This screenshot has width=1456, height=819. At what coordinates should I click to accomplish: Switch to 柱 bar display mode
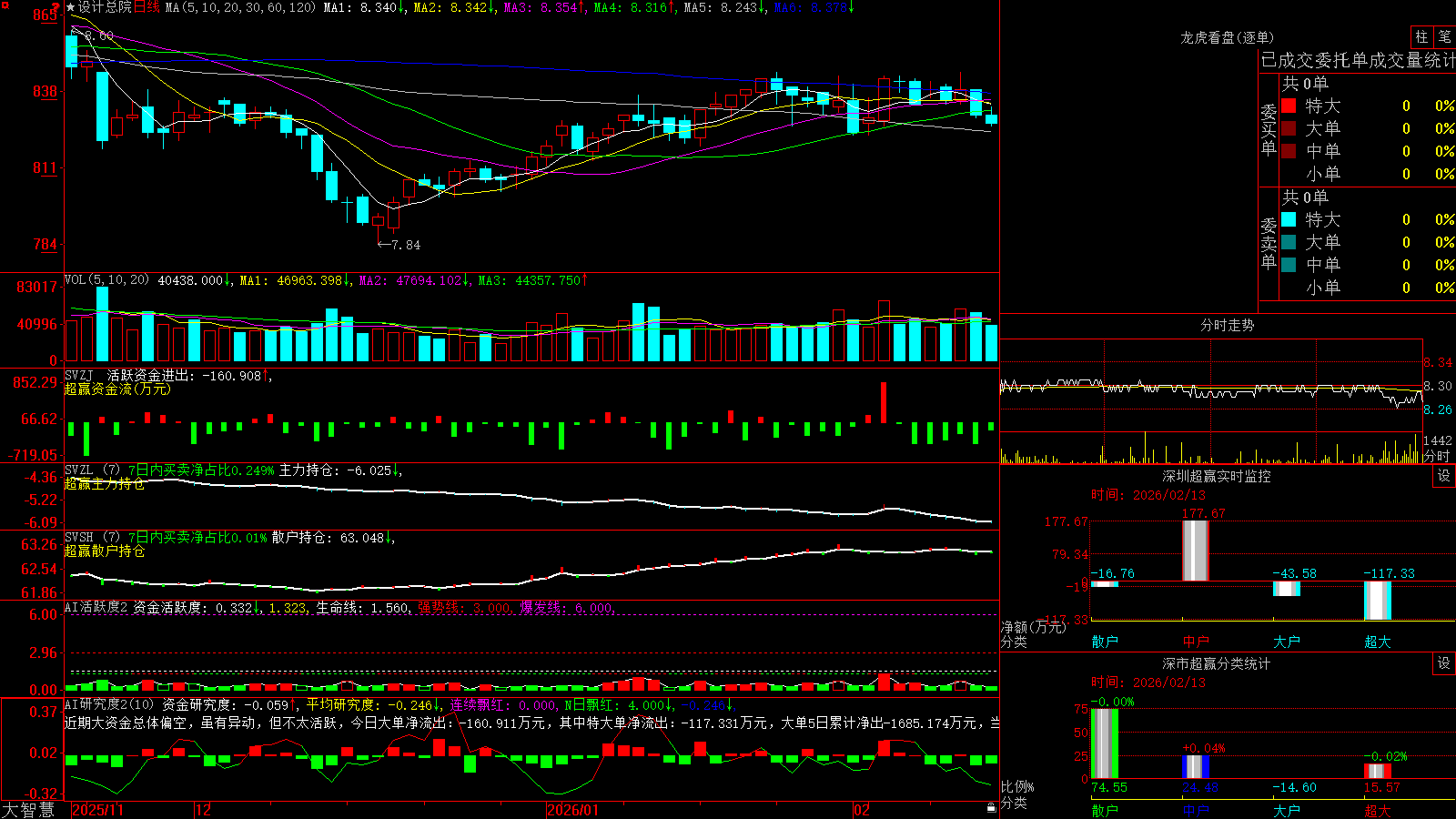click(x=1421, y=36)
